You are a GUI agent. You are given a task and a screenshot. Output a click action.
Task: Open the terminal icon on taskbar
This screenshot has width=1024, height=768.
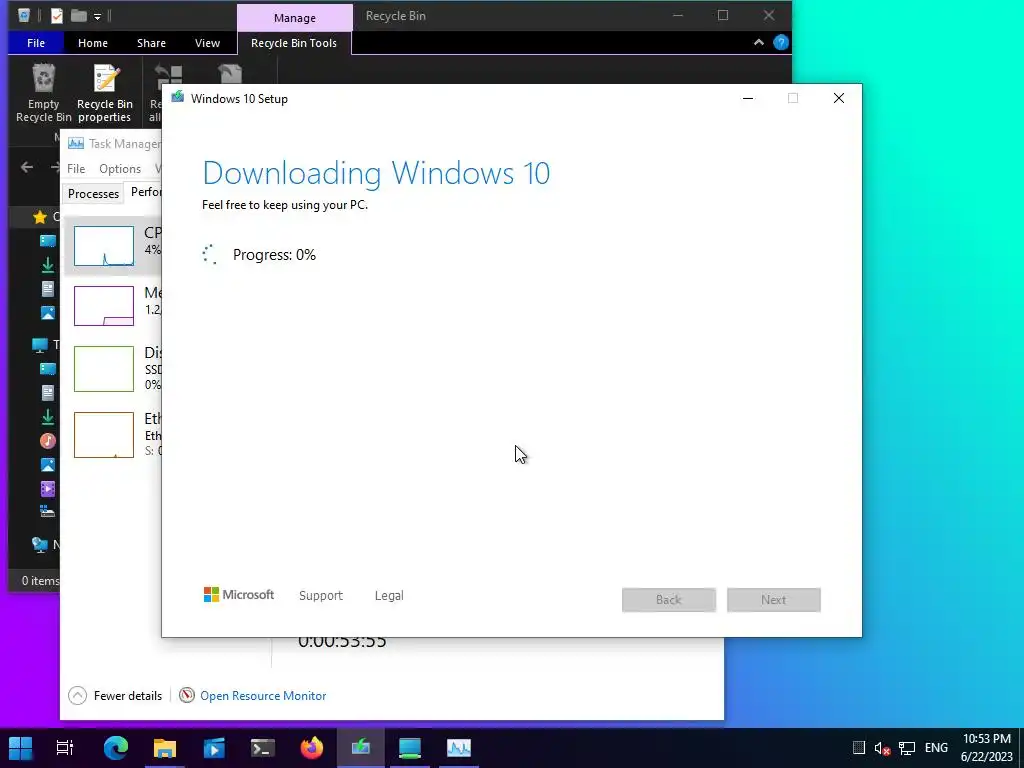click(263, 748)
